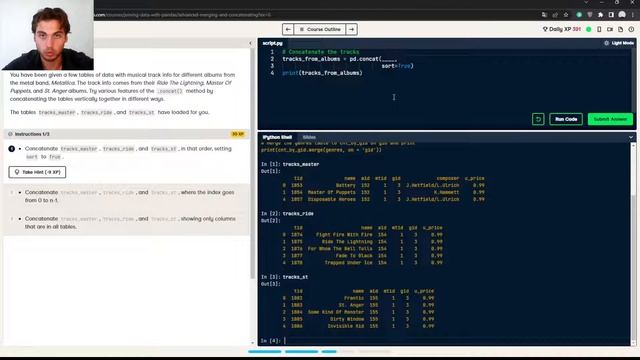Click the instructions panel vertical scrollbar
Viewport: 640px width, 360px height.
click(253, 163)
